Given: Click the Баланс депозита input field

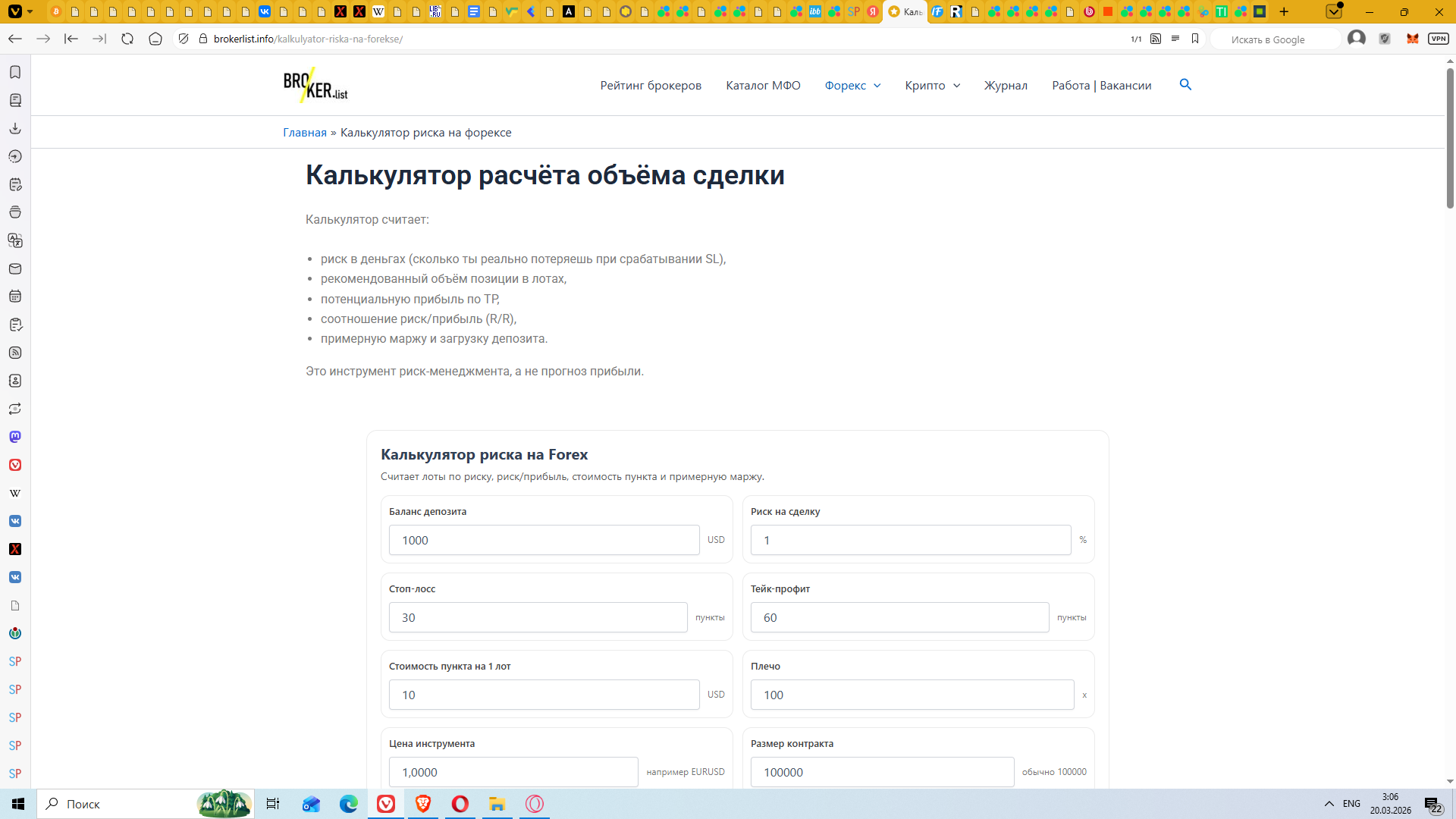Looking at the screenshot, I should point(544,540).
